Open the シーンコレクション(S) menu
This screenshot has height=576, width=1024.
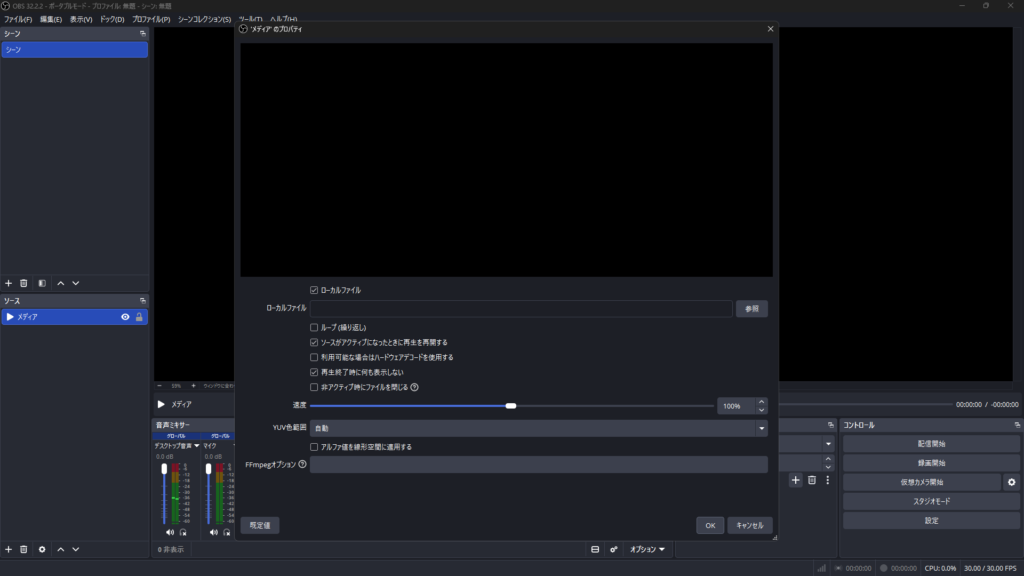click(204, 20)
